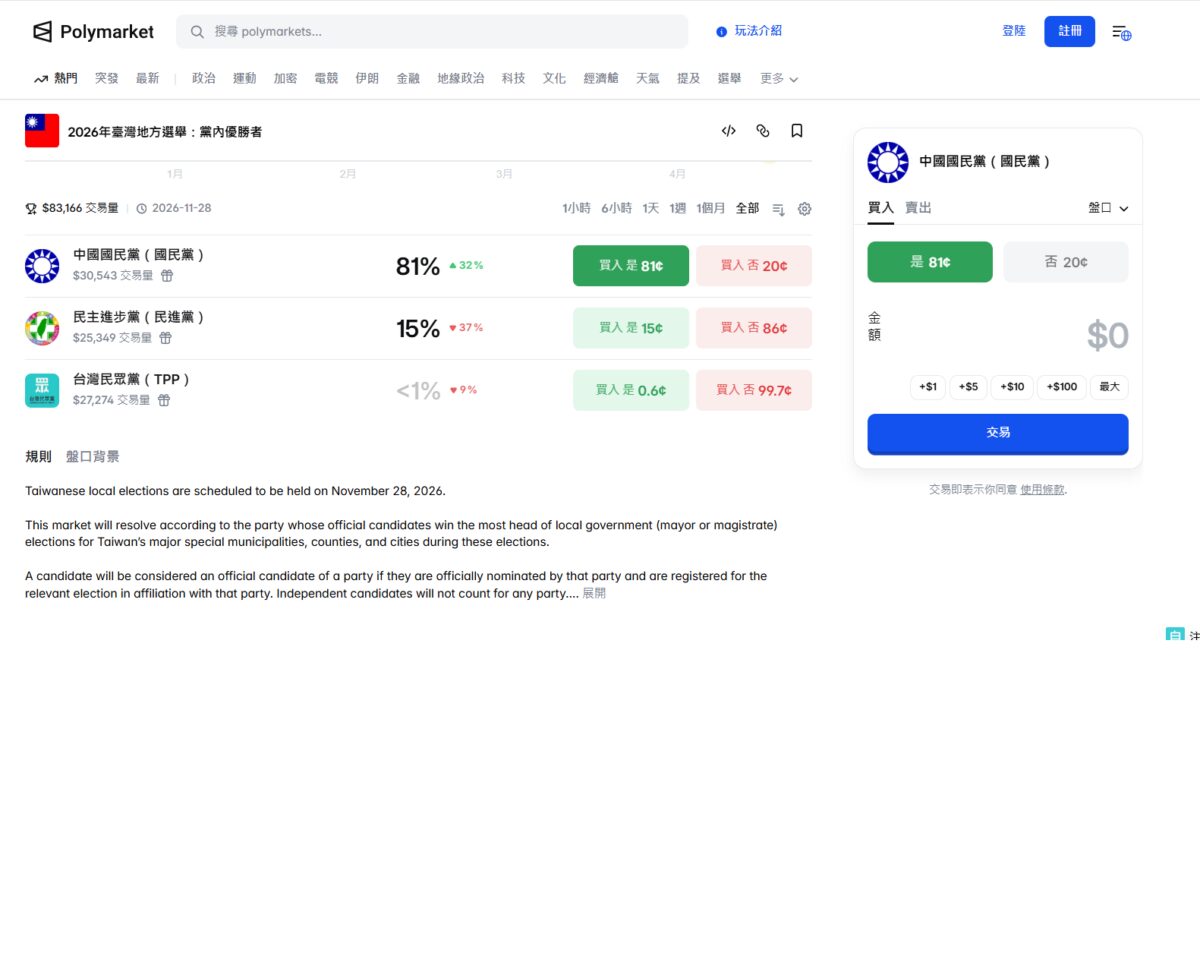
Task: Open 玩法介紹 how-it-works link
Action: pyautogui.click(x=758, y=31)
